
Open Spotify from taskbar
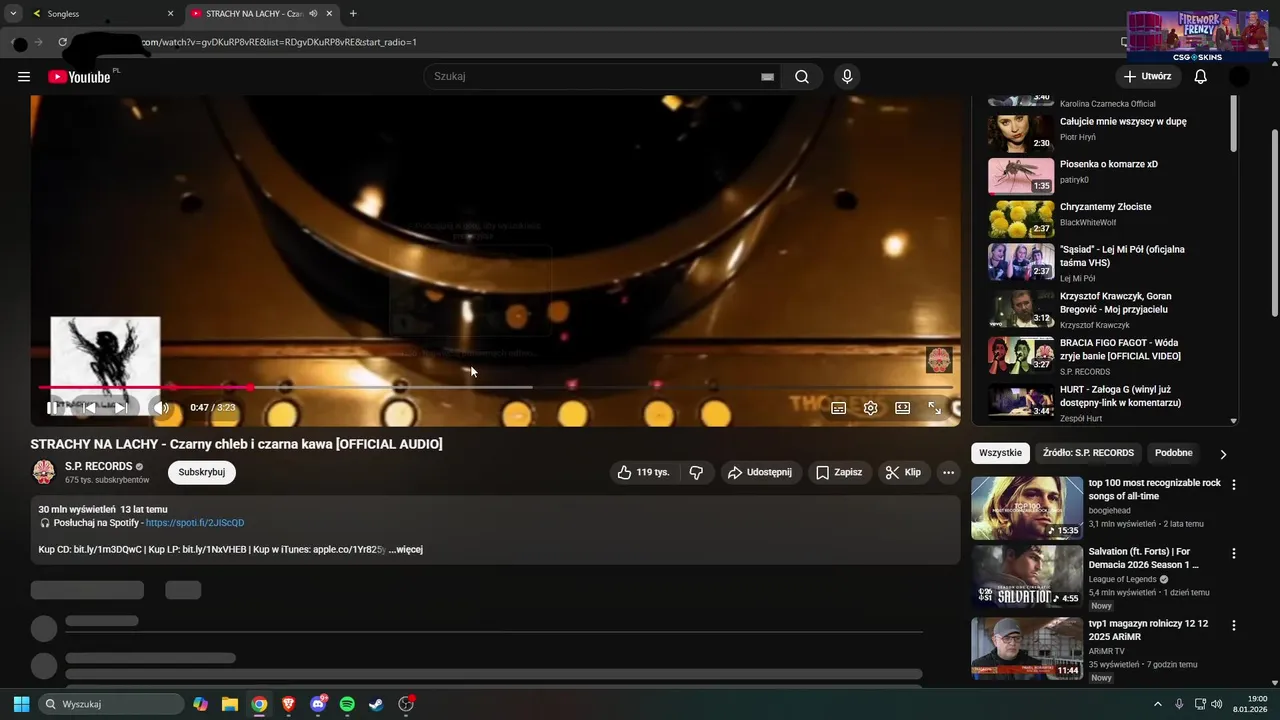(347, 704)
